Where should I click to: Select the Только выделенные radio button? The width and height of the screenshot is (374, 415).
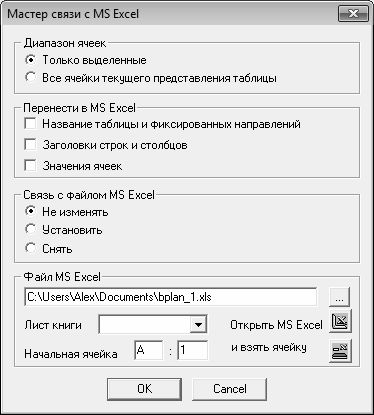30,60
